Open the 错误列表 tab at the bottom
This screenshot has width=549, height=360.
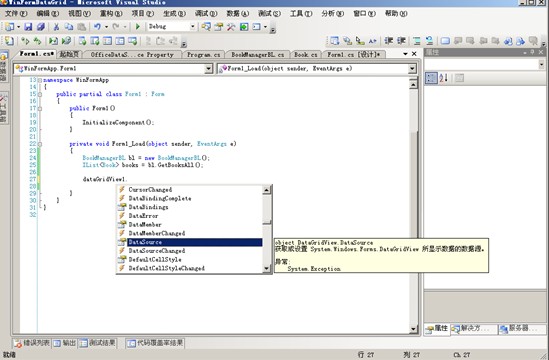tap(32, 343)
